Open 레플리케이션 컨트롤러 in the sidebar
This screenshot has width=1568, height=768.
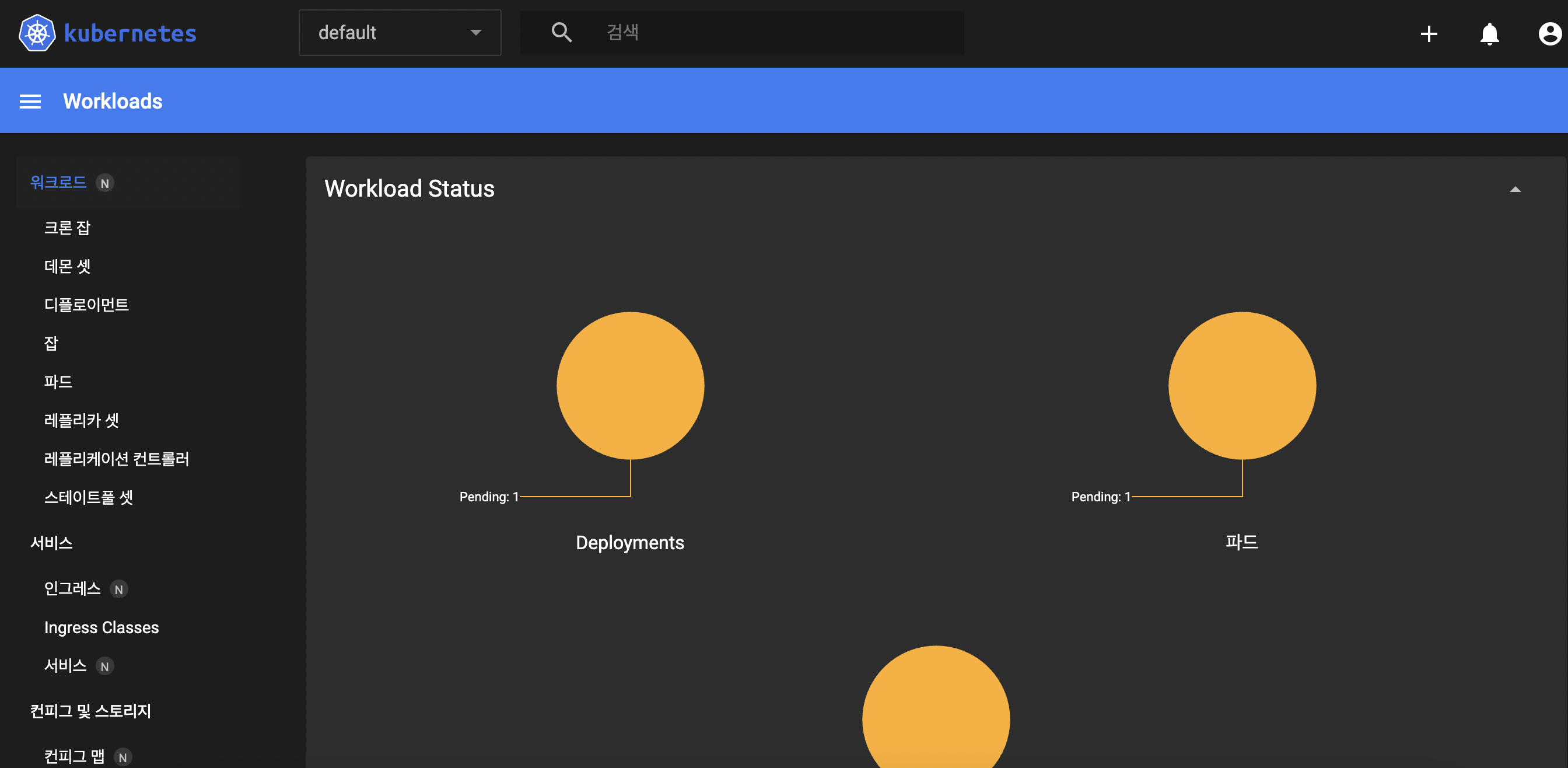117,458
